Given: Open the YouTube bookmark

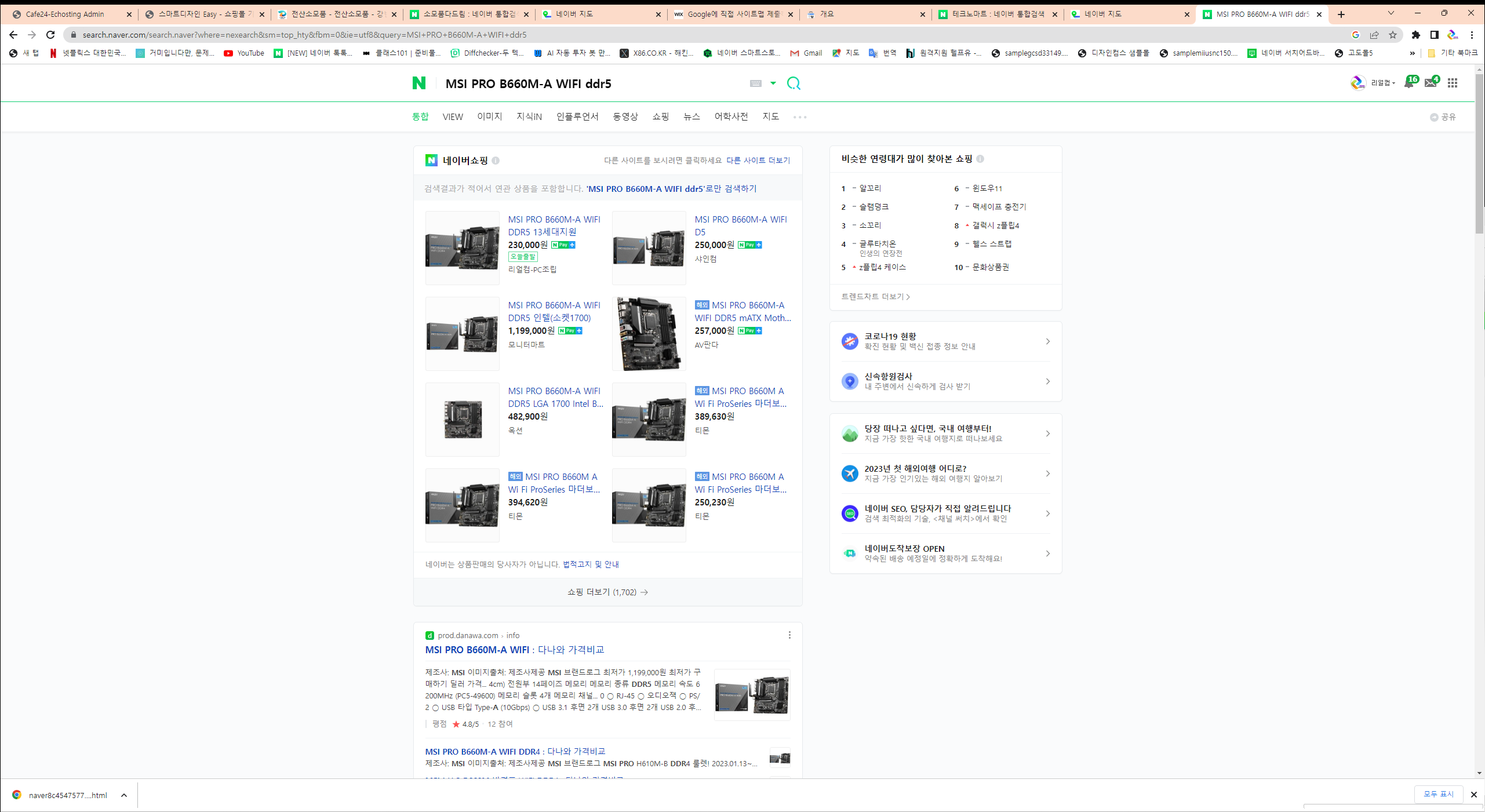Looking at the screenshot, I should (244, 53).
